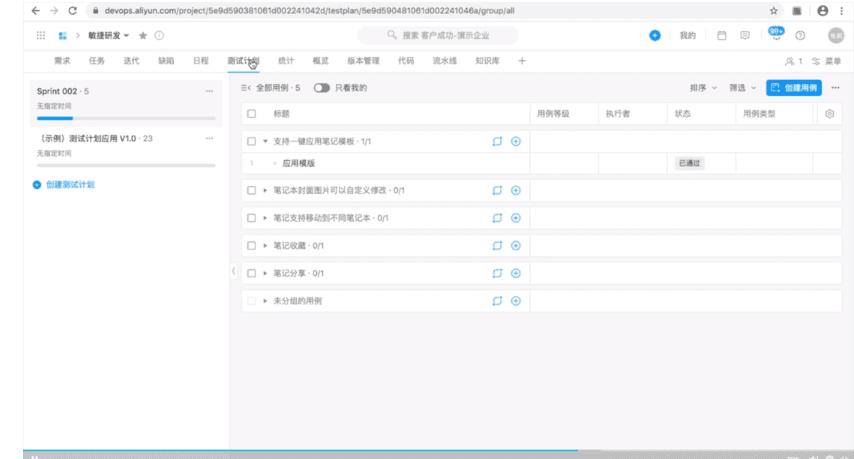854x459 pixels.
Task: Collapse the left sidebar with the divider handle
Action: click(234, 271)
